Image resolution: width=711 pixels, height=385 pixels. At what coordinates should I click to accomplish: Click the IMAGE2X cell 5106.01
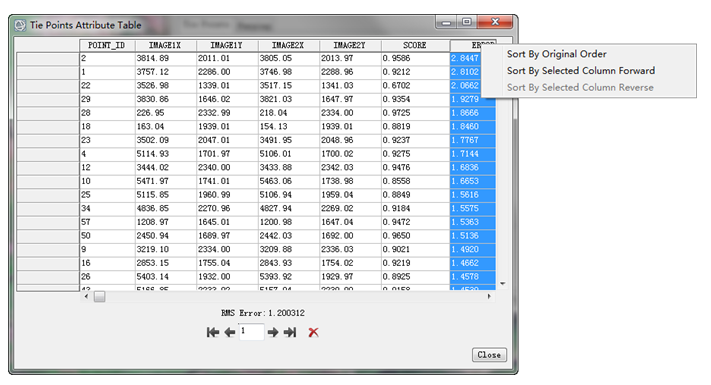pos(288,154)
